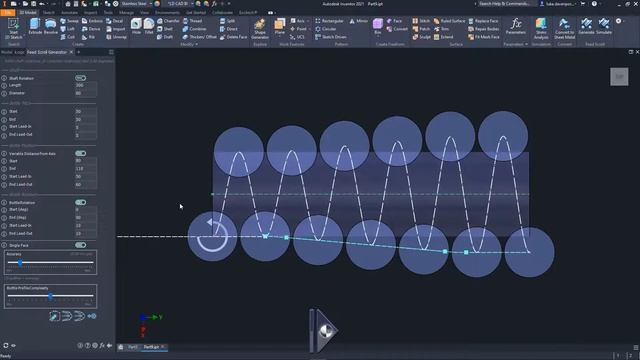This screenshot has height=360, width=640.
Task: Click the Emboss tool
Action: tap(92, 21)
